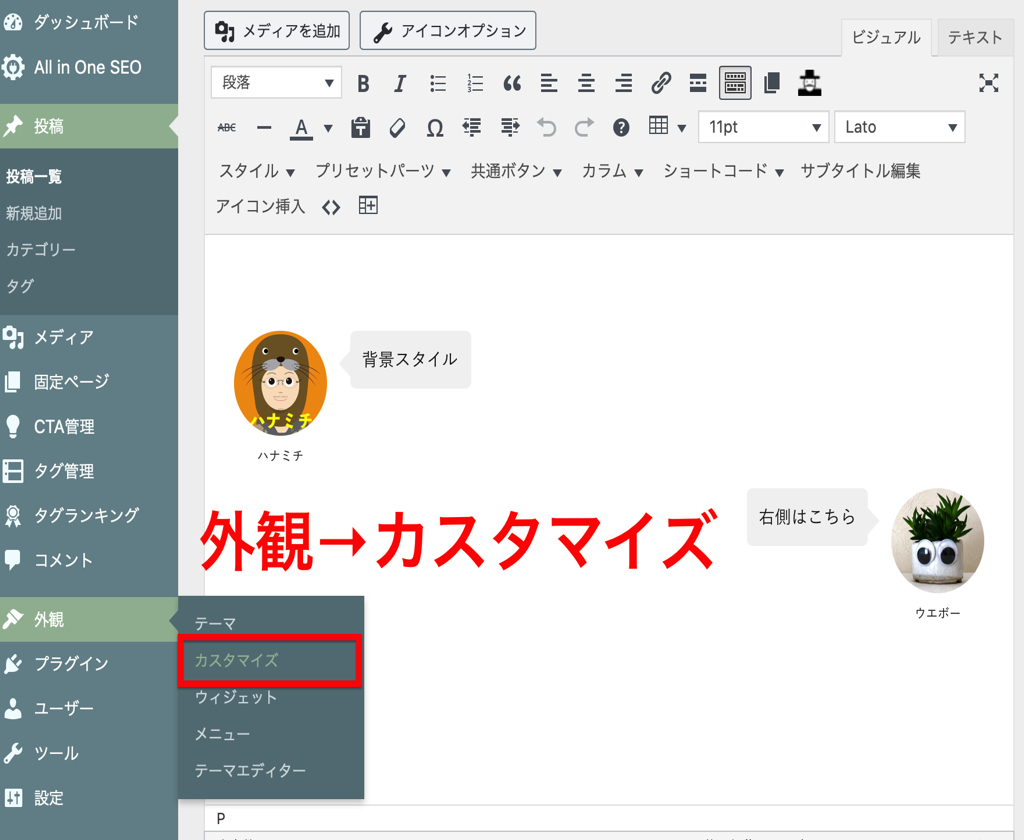Toggle bold text formatting
The width and height of the screenshot is (1024, 840).
click(x=363, y=84)
